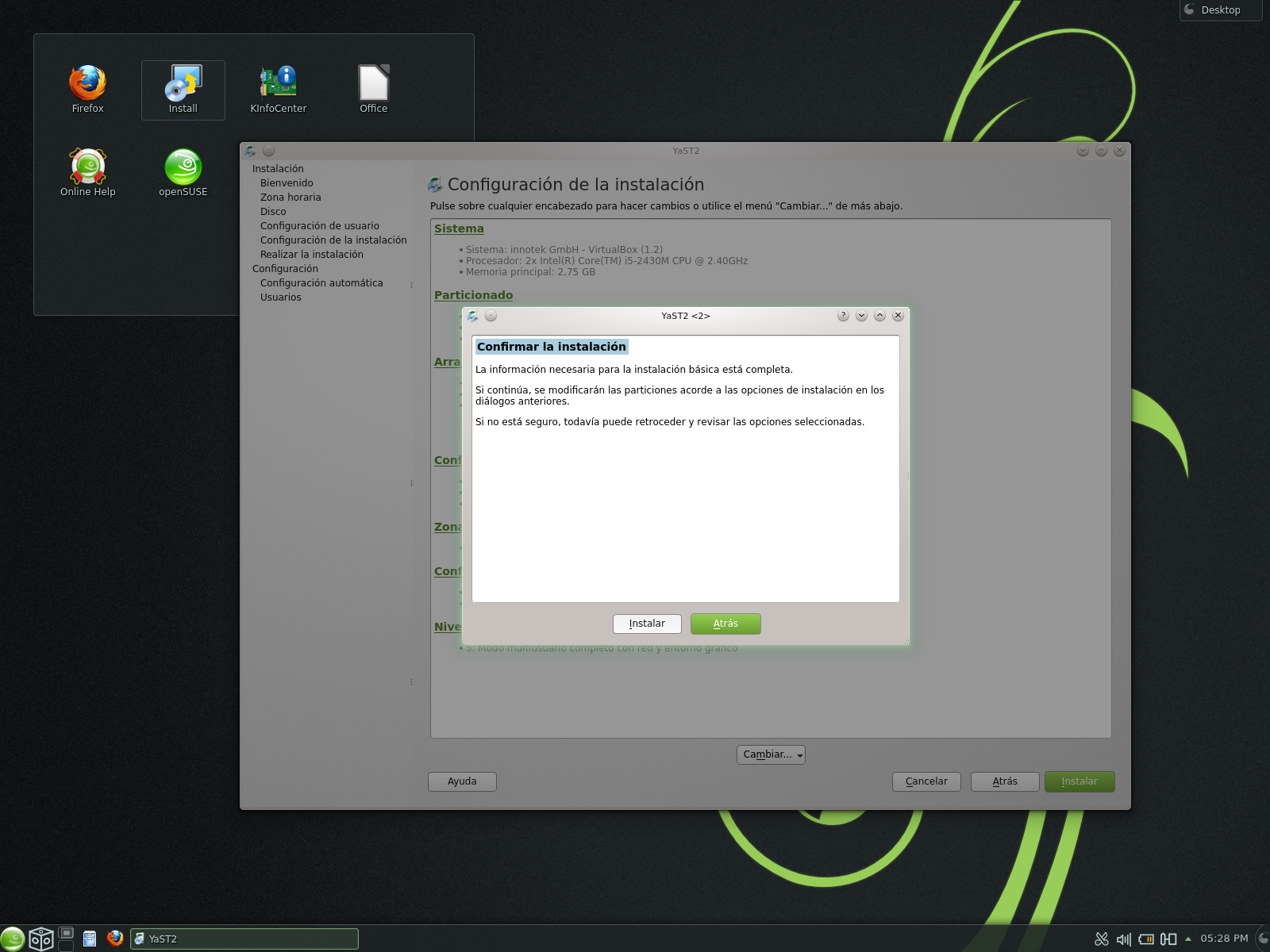Launch Firefox from the desktop icon
1270x952 pixels.
(87, 83)
